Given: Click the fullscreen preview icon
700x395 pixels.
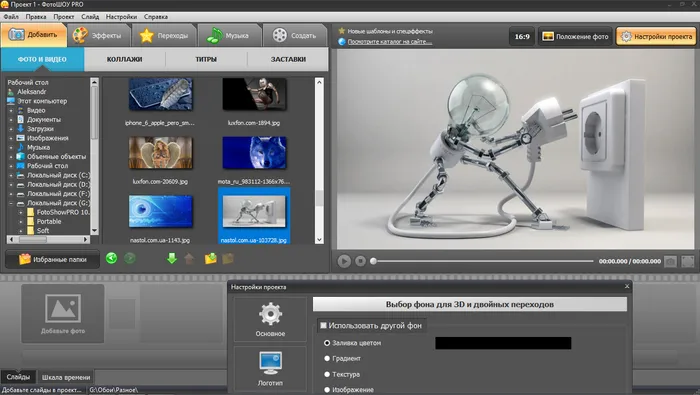Looking at the screenshot, I should point(688,261).
